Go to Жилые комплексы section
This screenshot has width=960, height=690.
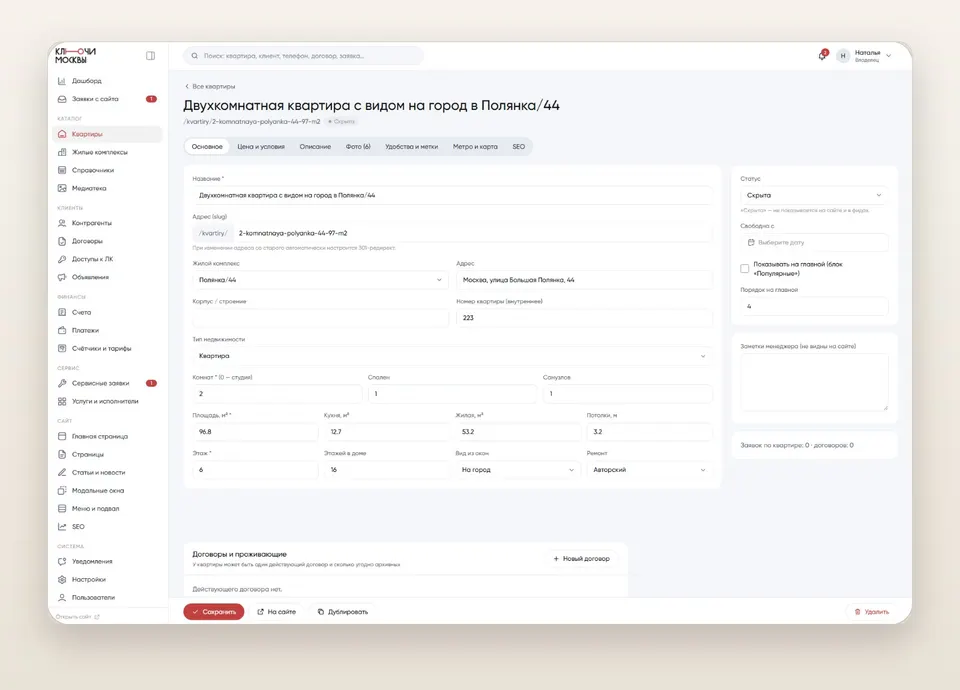pyautogui.click(x=107, y=152)
